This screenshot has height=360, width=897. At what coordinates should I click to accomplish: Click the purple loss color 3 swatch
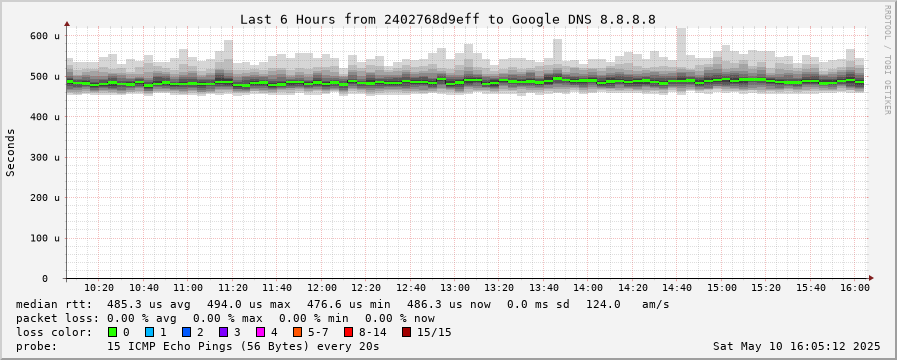click(x=224, y=332)
